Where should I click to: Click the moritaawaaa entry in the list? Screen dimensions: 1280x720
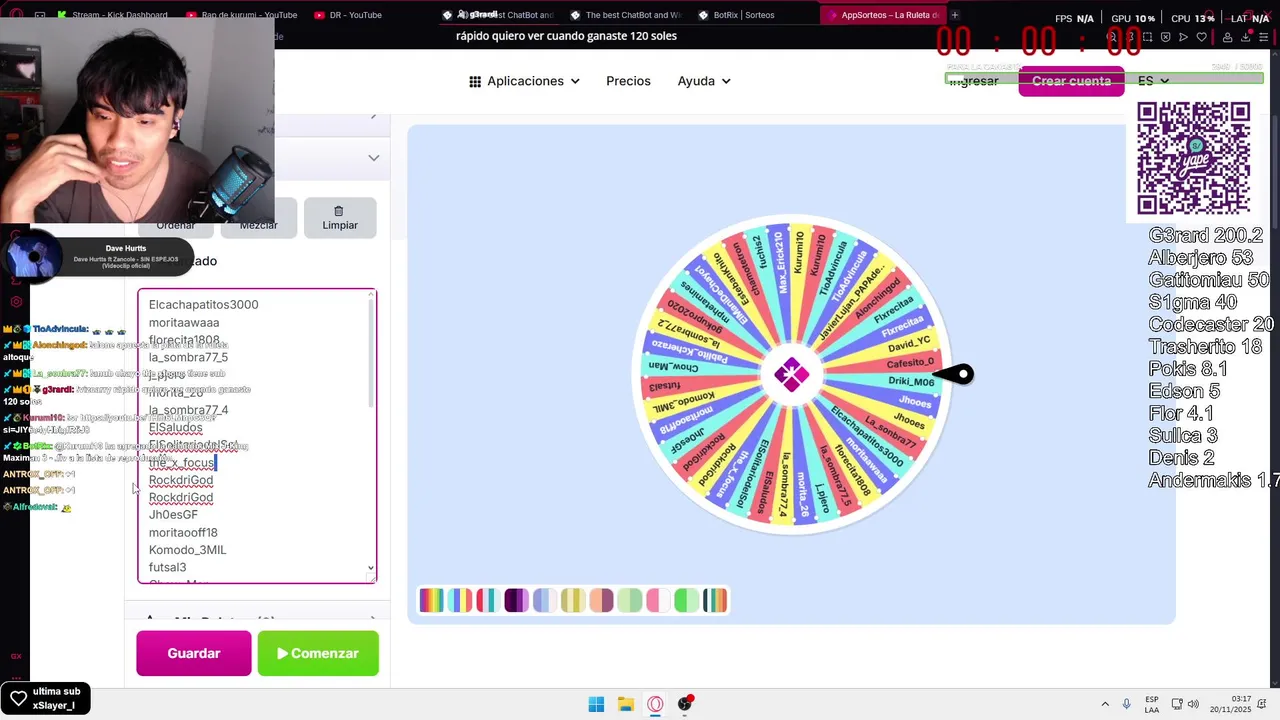tap(184, 323)
